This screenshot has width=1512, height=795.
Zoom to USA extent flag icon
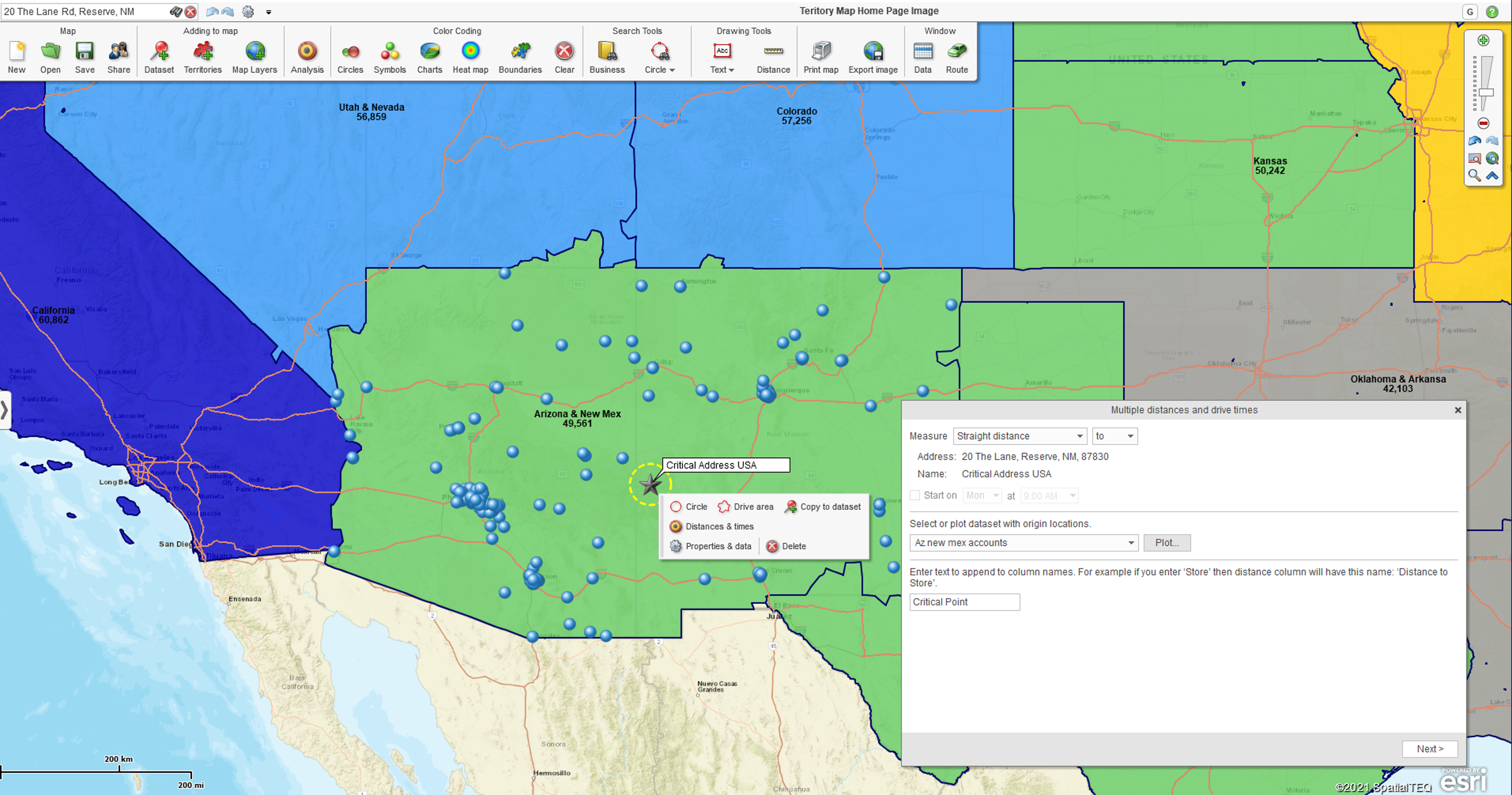[x=1474, y=158]
